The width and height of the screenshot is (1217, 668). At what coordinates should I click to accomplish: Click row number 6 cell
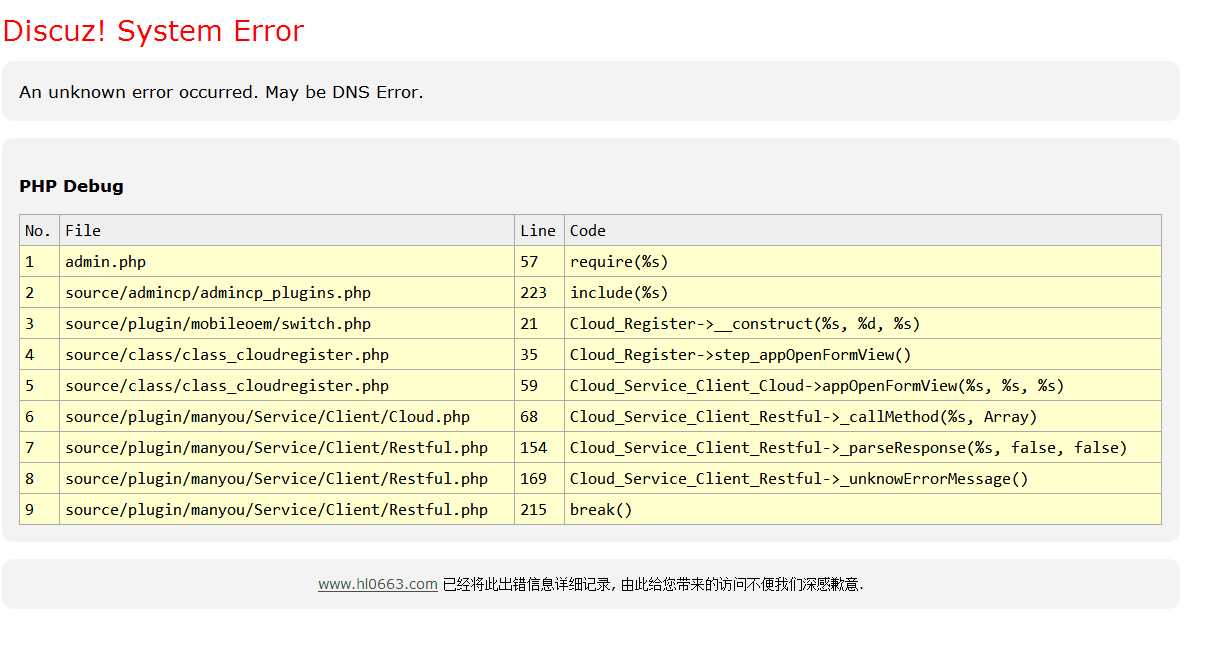pyautogui.click(x=40, y=417)
